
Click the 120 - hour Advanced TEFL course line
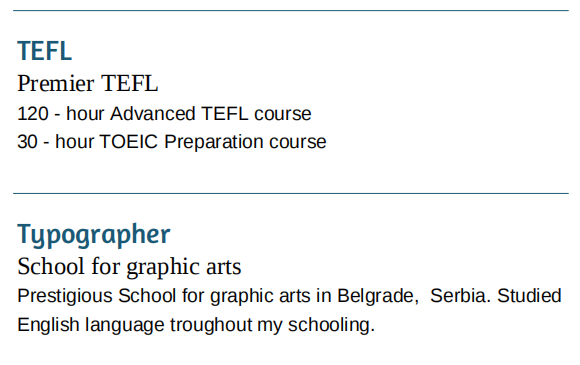coord(164,114)
